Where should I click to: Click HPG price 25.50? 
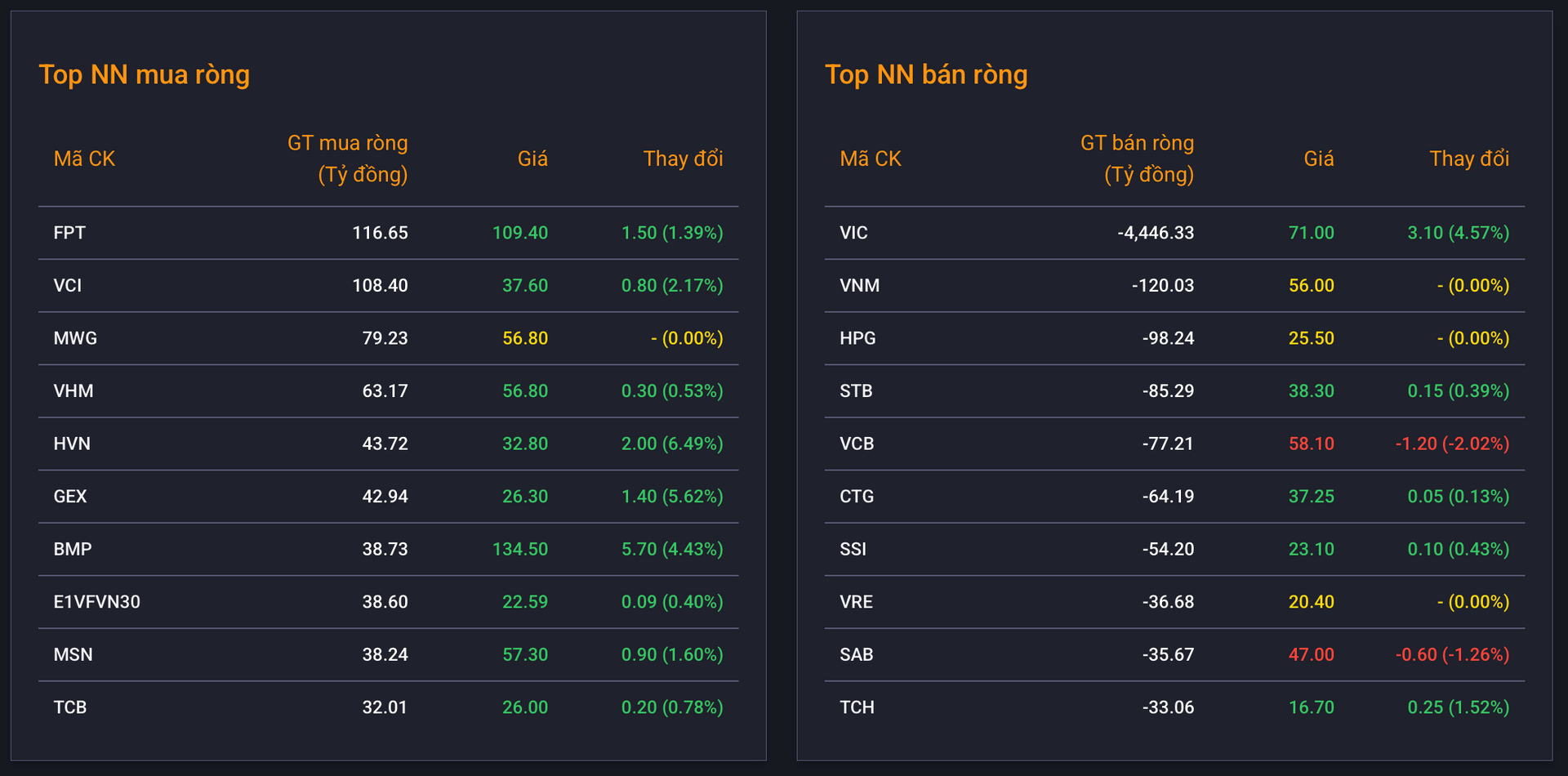(1312, 338)
